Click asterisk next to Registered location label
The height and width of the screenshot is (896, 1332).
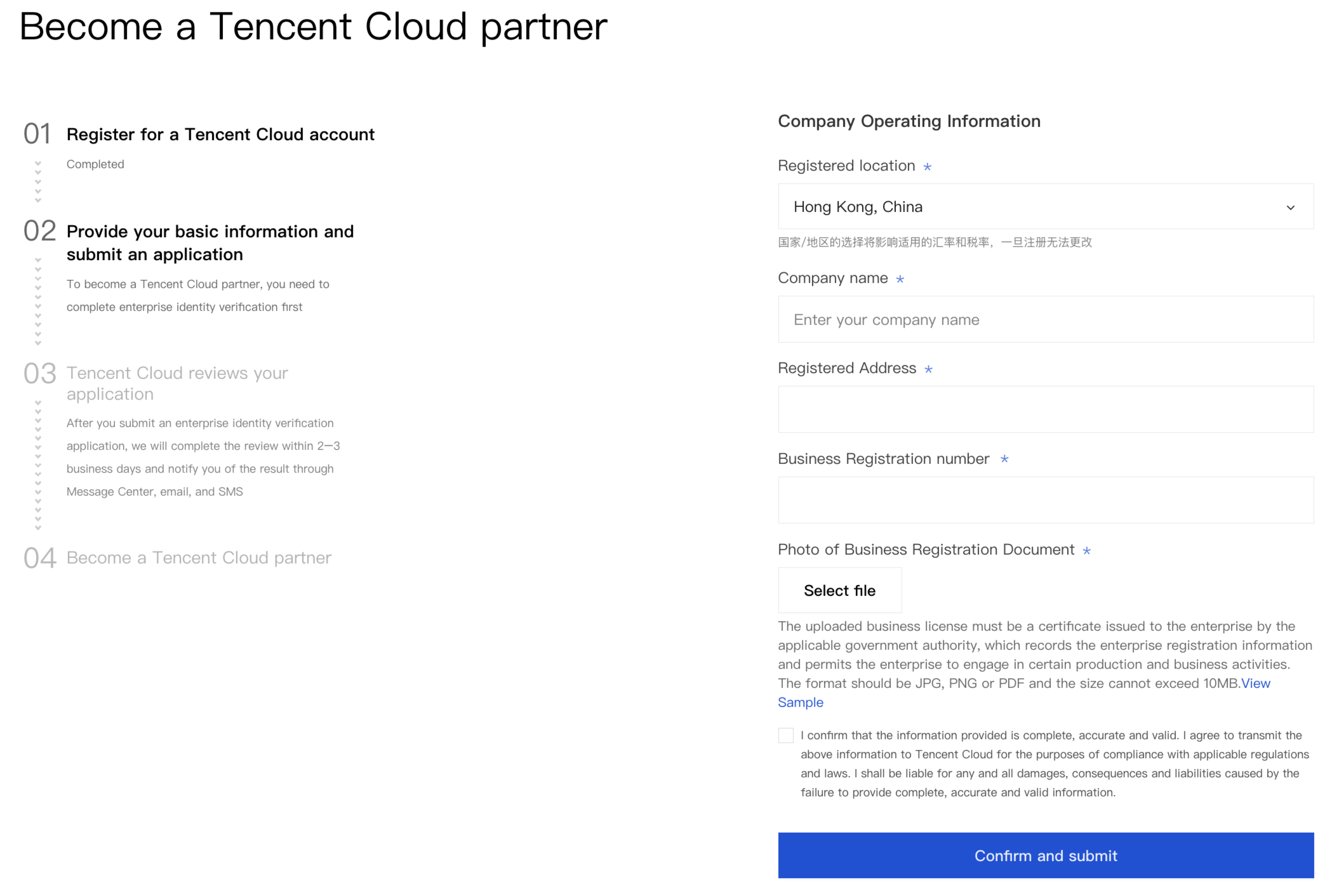(928, 167)
